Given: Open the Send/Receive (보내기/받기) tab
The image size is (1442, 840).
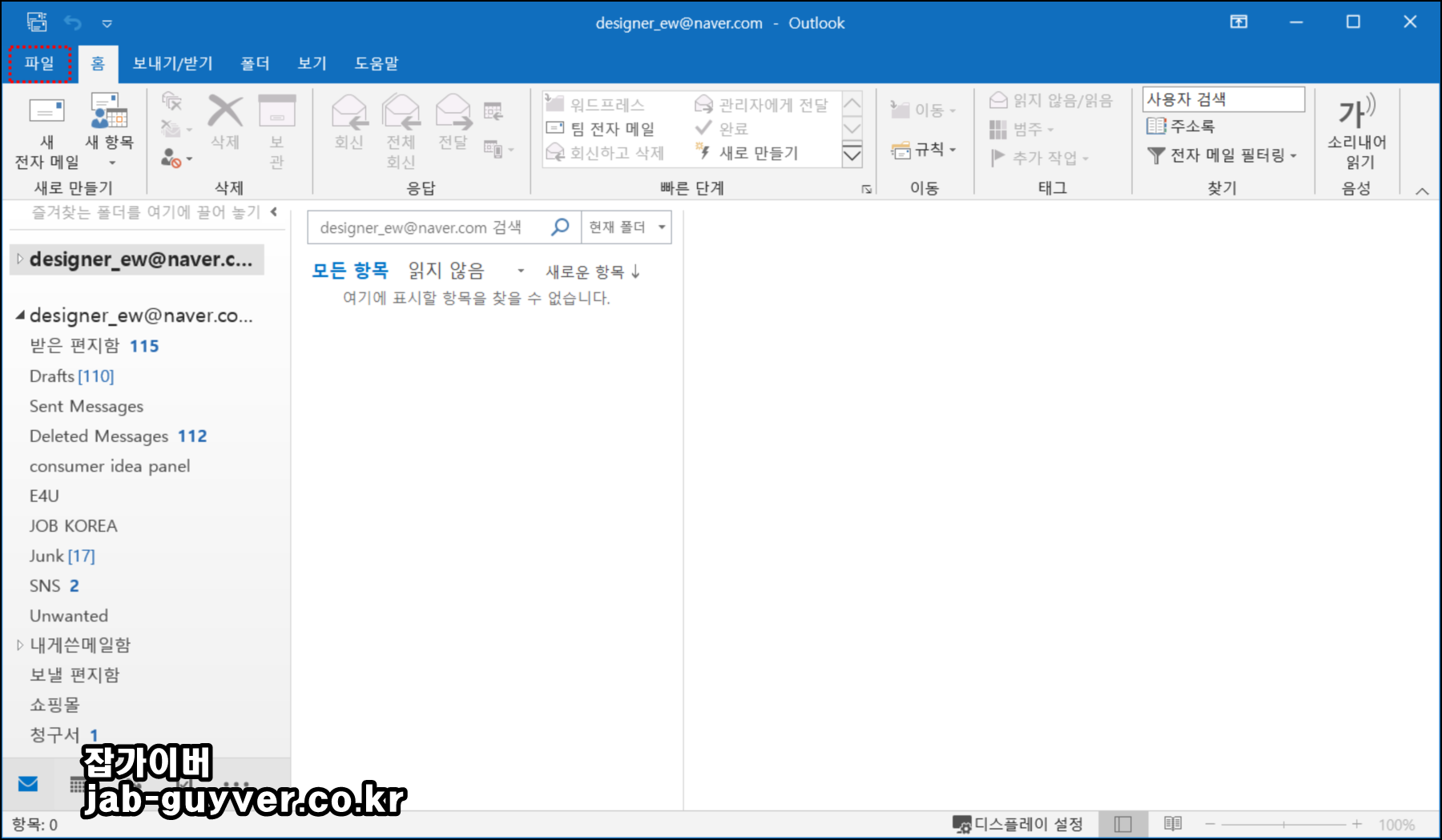Looking at the screenshot, I should pos(173,63).
